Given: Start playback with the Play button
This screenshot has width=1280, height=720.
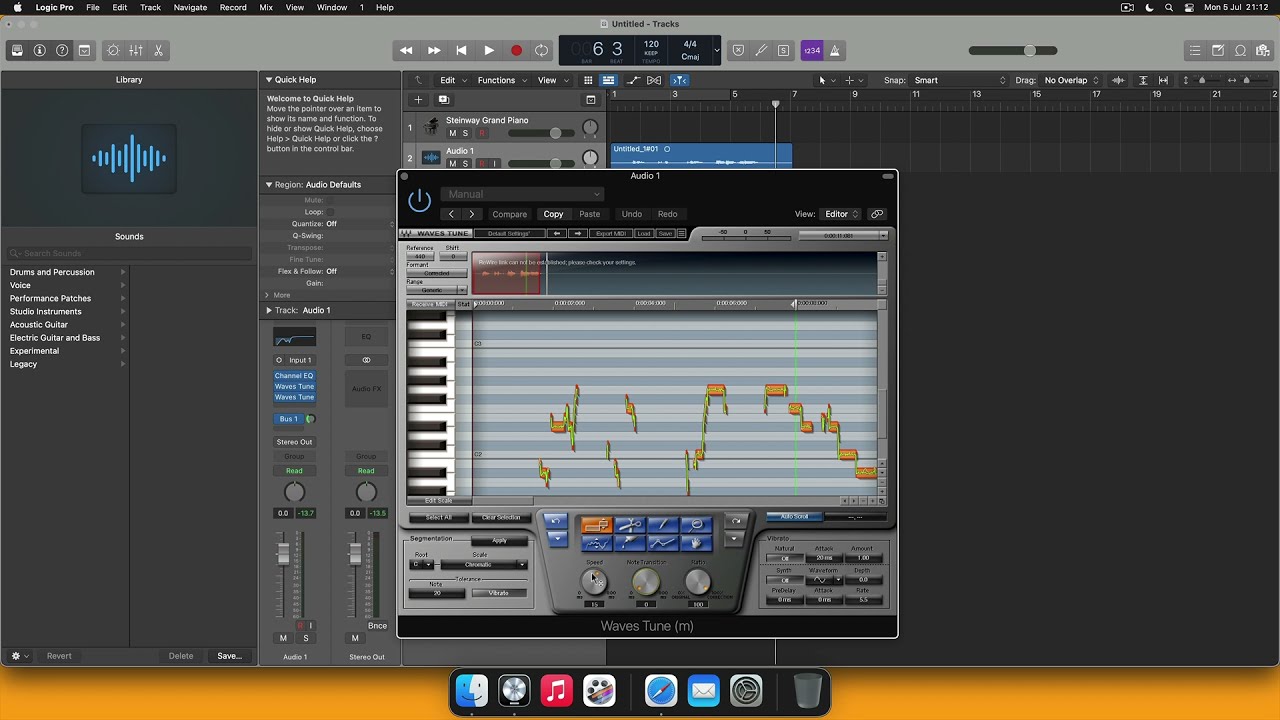Looking at the screenshot, I should click(x=488, y=50).
